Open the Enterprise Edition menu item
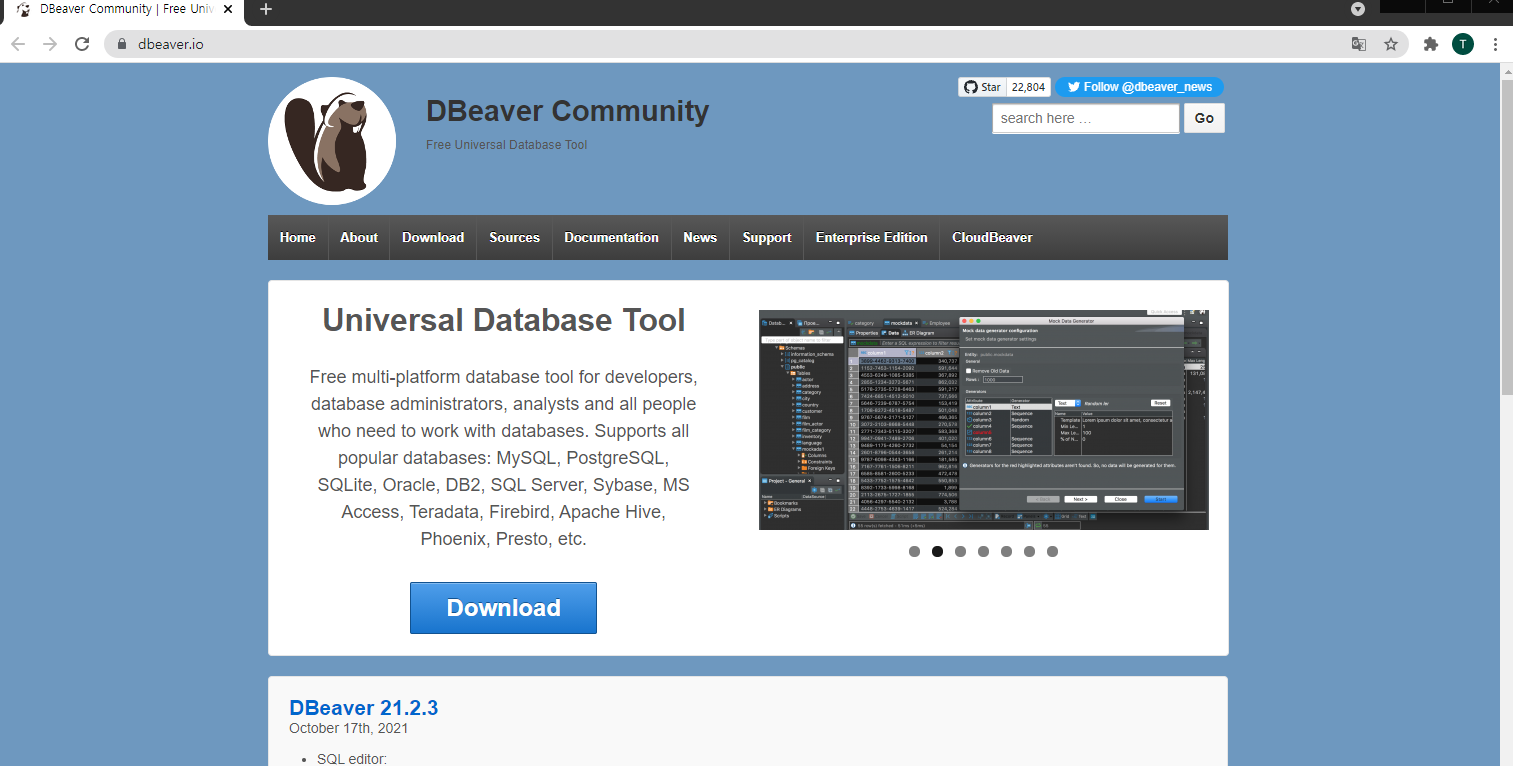The image size is (1513, 766). click(x=872, y=238)
